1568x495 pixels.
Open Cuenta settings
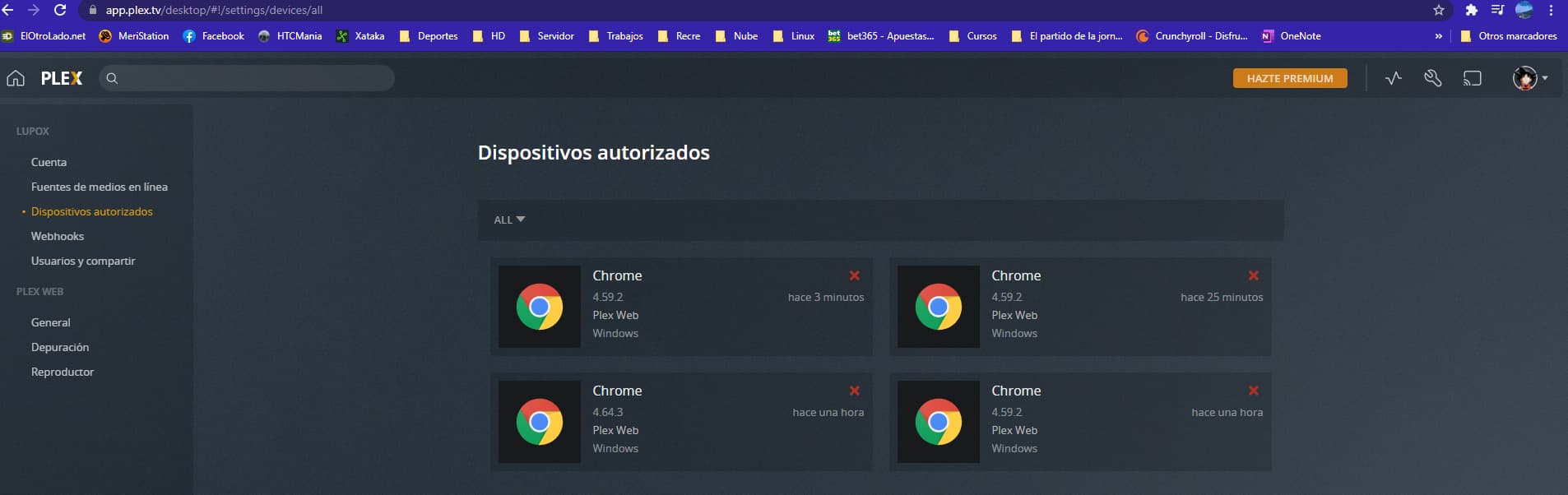(x=49, y=162)
